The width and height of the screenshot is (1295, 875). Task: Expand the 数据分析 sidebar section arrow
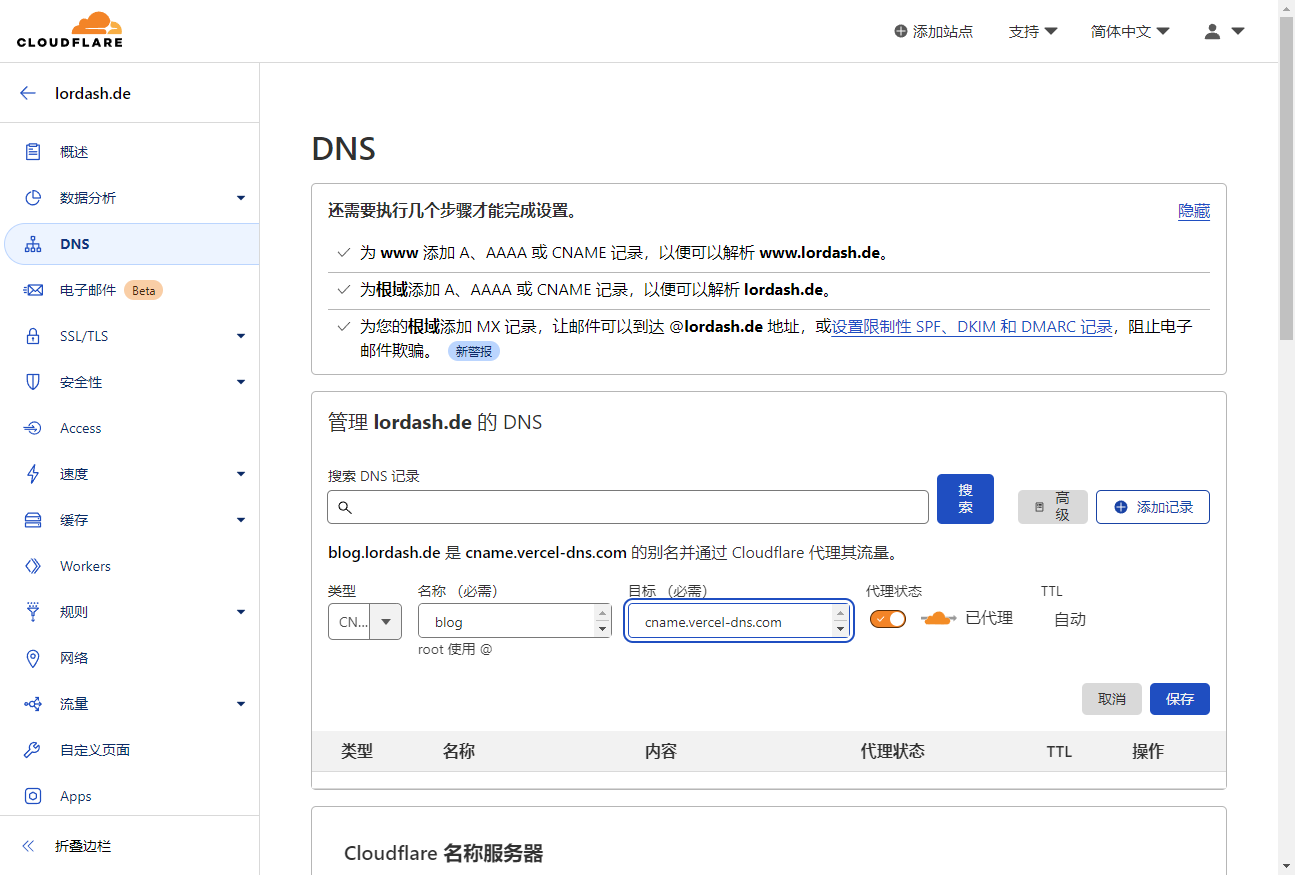pos(241,198)
